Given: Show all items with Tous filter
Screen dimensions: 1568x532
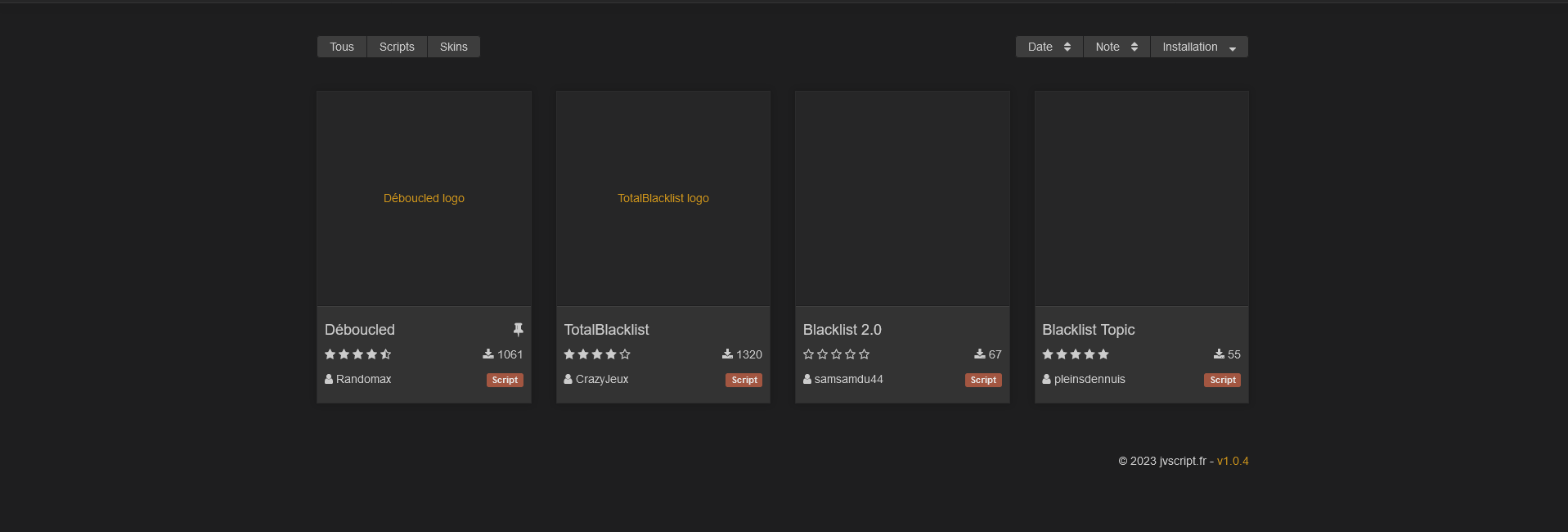Looking at the screenshot, I should 342,47.
